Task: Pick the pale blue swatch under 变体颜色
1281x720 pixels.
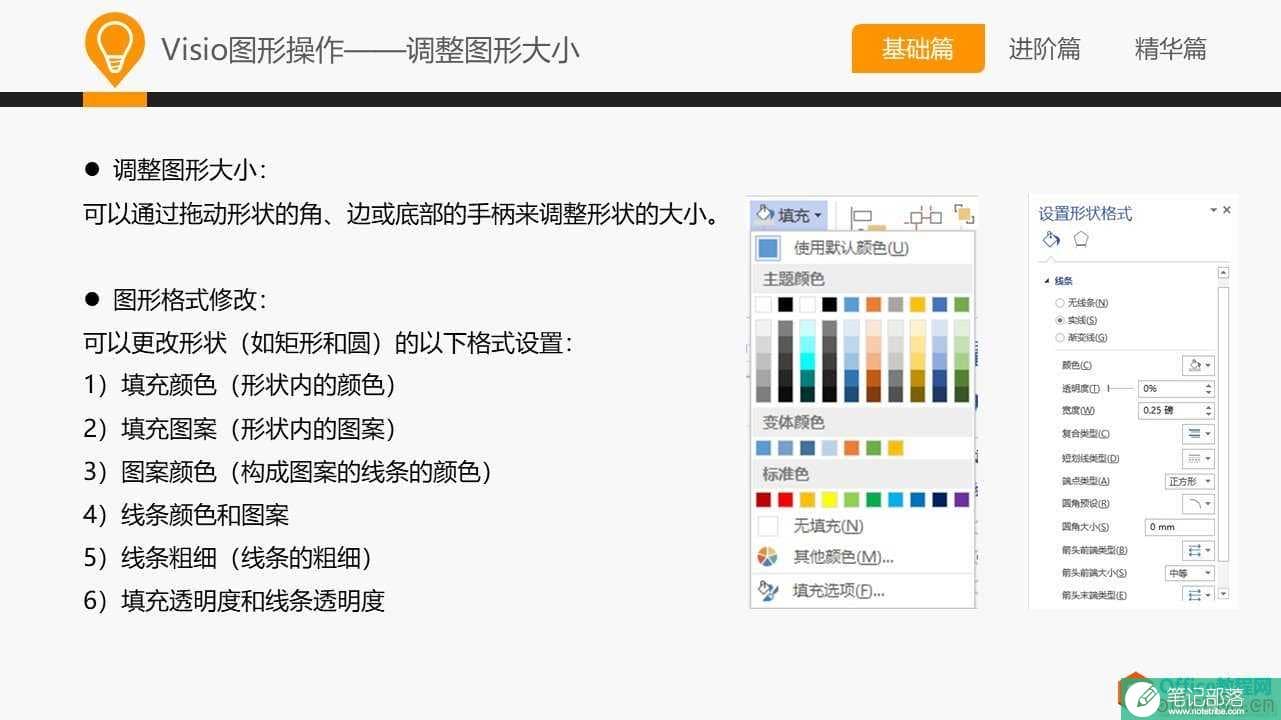Action: (x=829, y=448)
